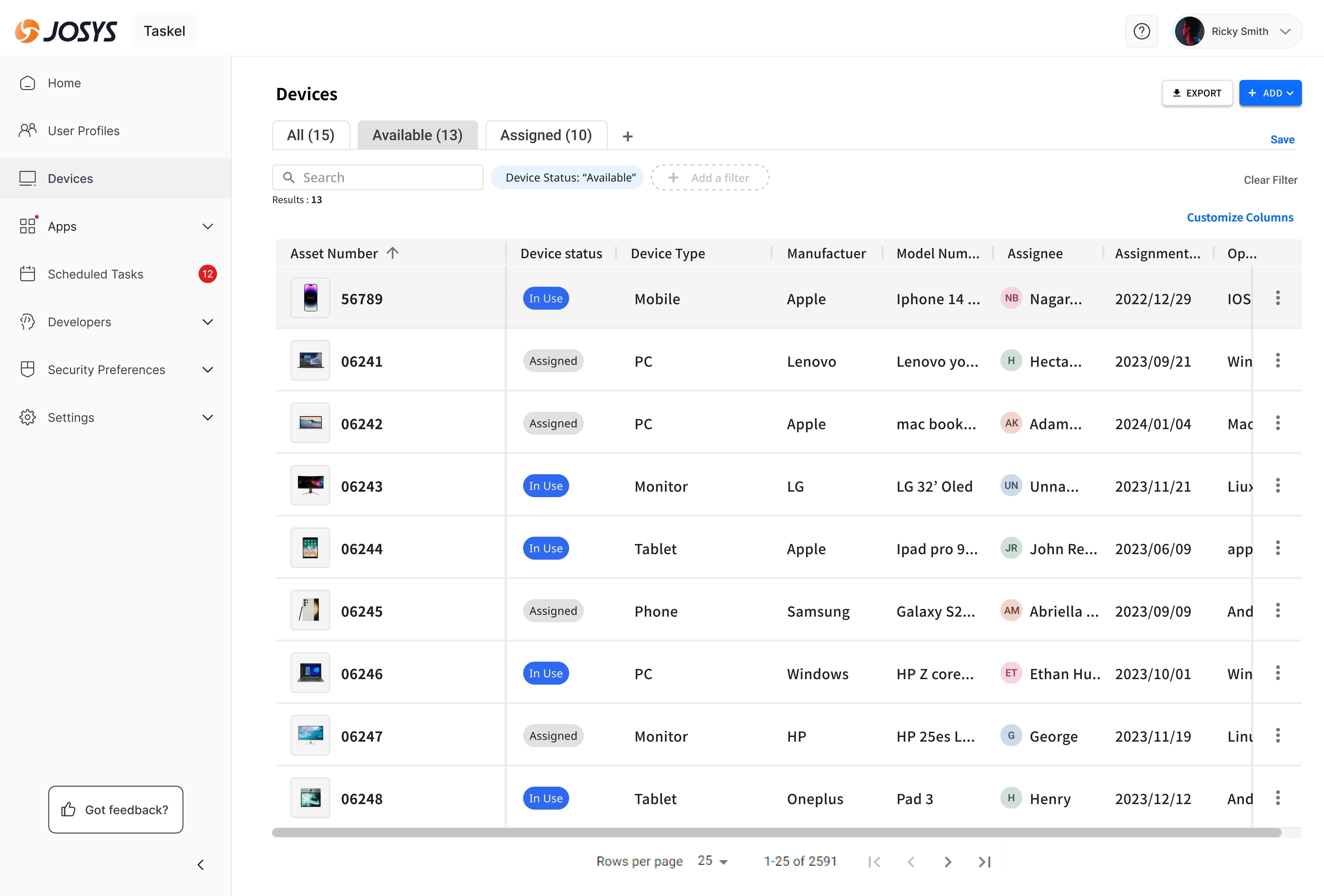1324x896 pixels.
Task: Click the plus icon to add view tab
Action: [x=627, y=137]
